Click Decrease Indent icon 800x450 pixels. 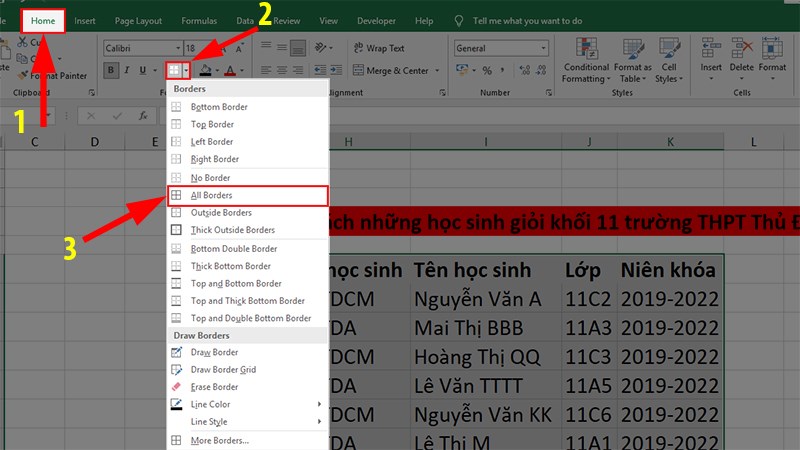320,70
